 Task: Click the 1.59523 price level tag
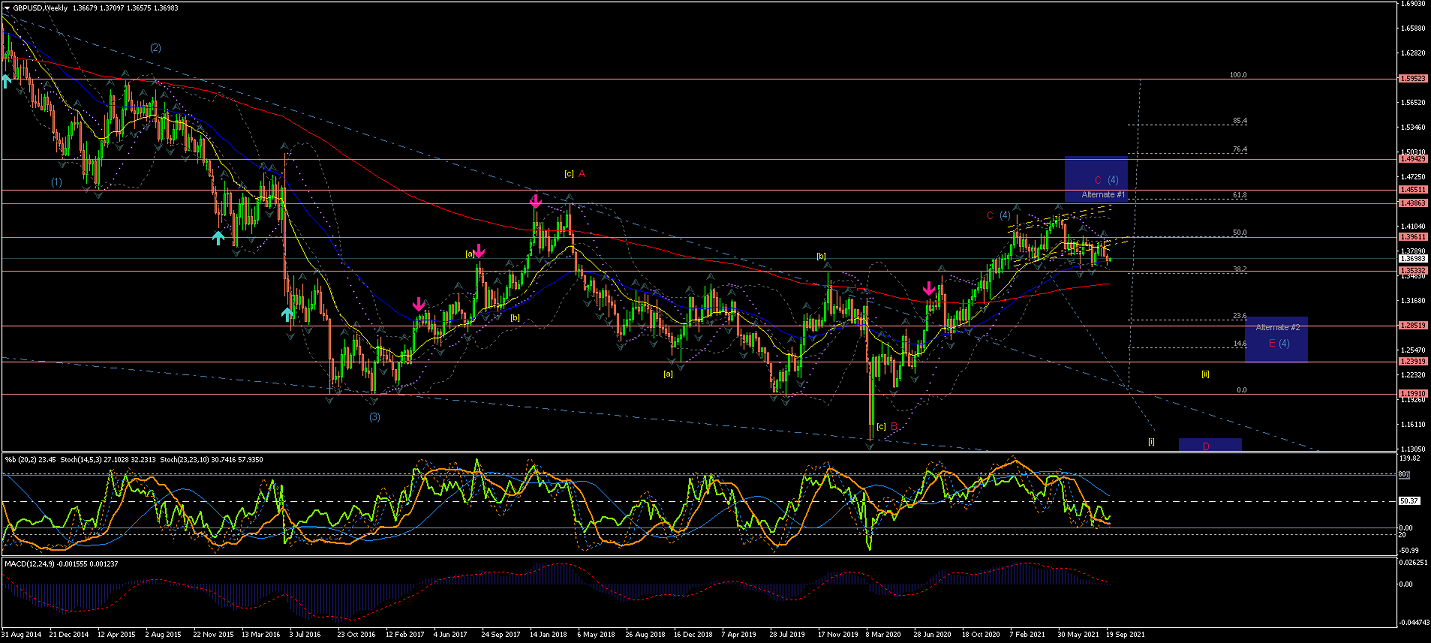click(x=1413, y=79)
